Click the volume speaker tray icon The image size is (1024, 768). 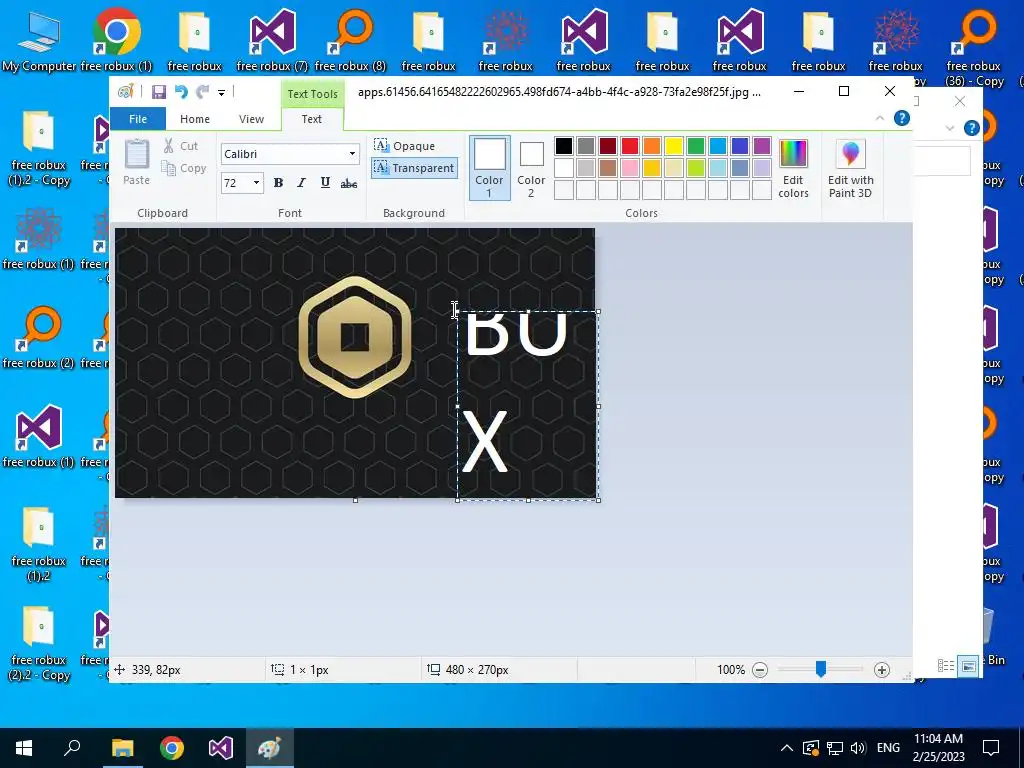pos(858,748)
